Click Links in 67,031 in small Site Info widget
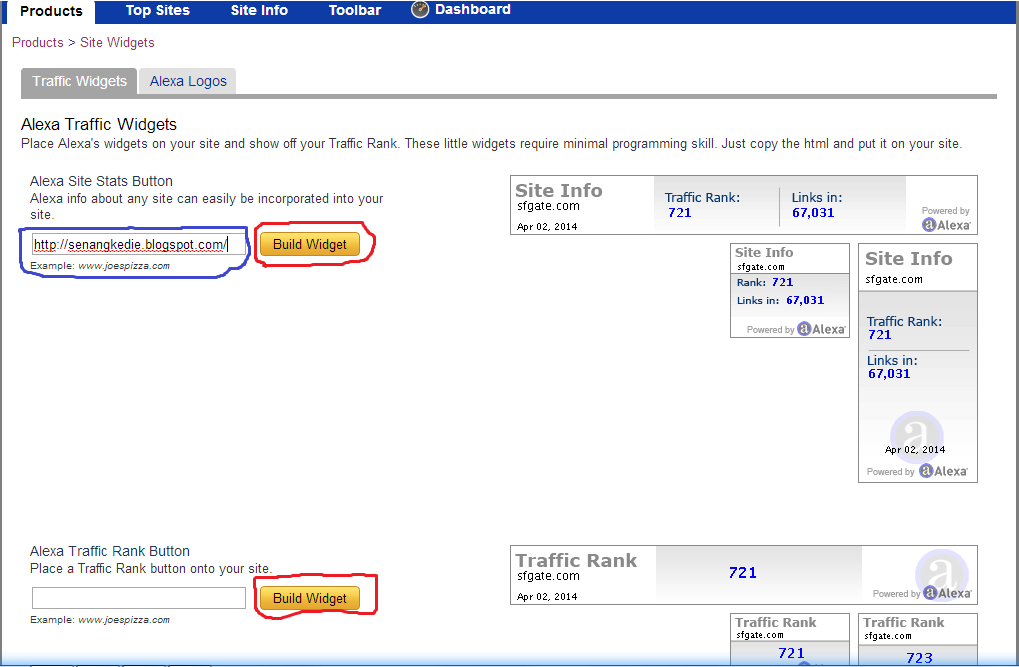Image resolution: width=1019 pixels, height=667 pixels. [x=805, y=300]
